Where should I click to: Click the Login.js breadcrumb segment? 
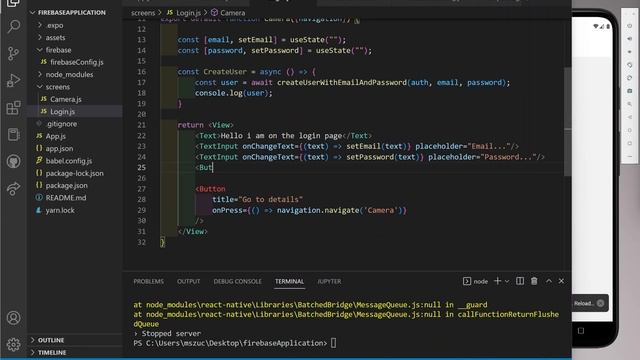(x=184, y=13)
